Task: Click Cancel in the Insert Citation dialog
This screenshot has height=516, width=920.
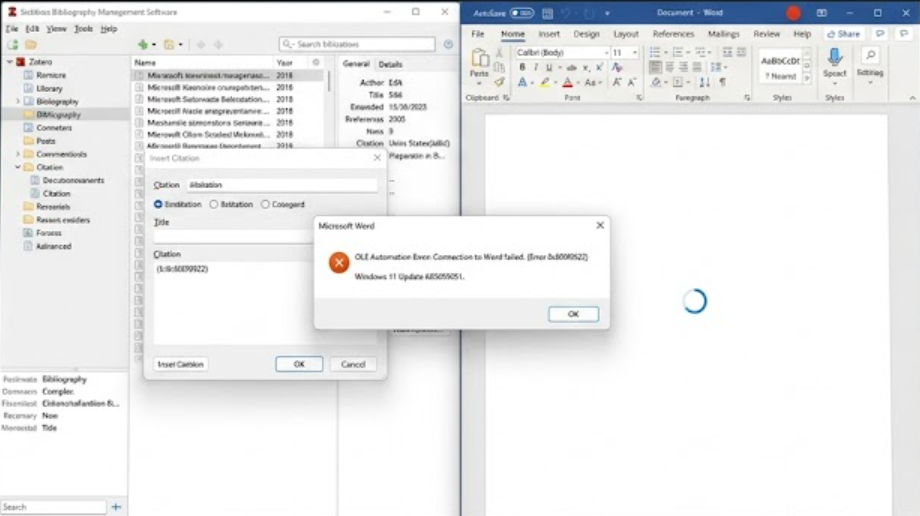Action: point(353,365)
